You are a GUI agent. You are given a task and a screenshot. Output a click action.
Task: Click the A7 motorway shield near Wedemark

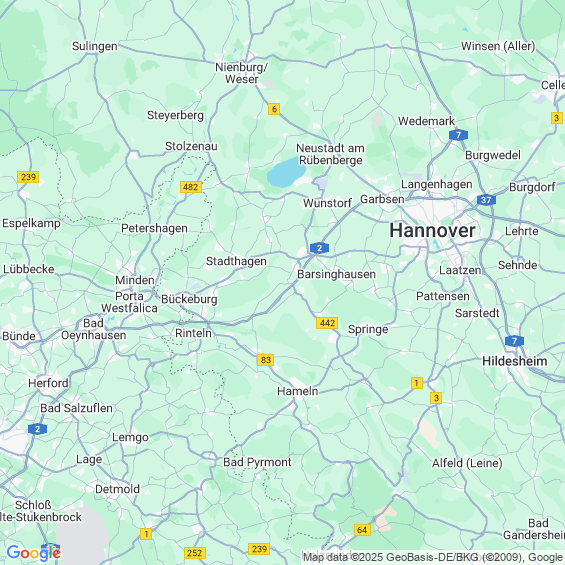[x=458, y=135]
